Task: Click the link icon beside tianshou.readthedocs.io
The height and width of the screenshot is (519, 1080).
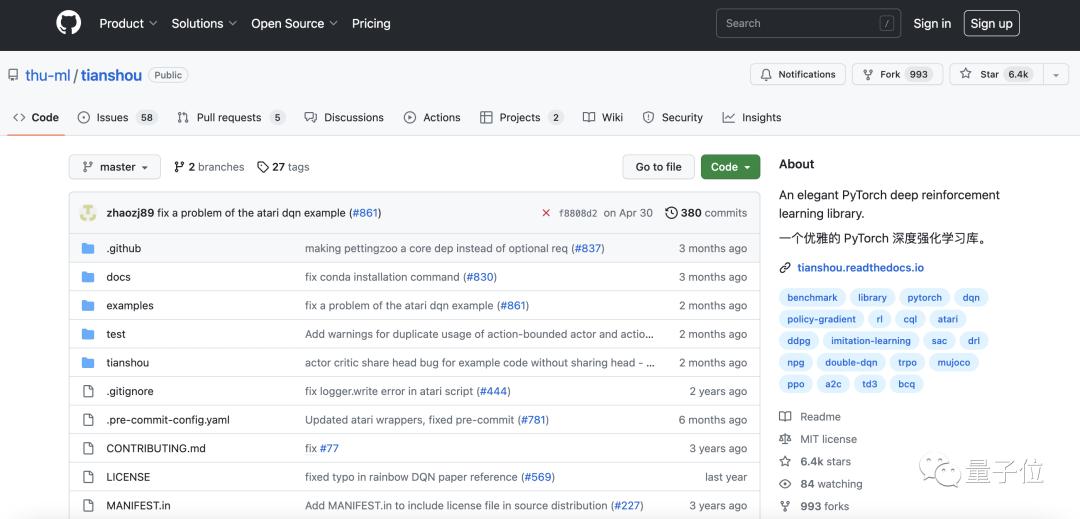Action: [785, 268]
